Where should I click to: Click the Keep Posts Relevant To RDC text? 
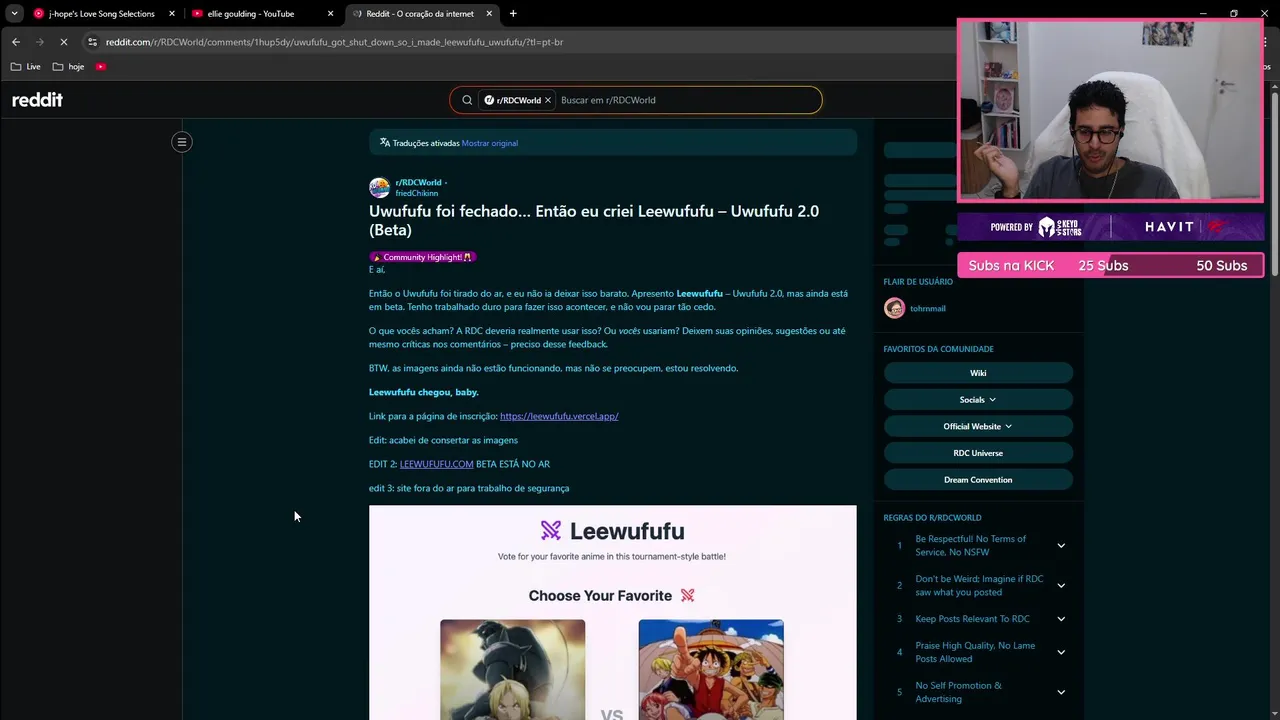click(x=972, y=619)
